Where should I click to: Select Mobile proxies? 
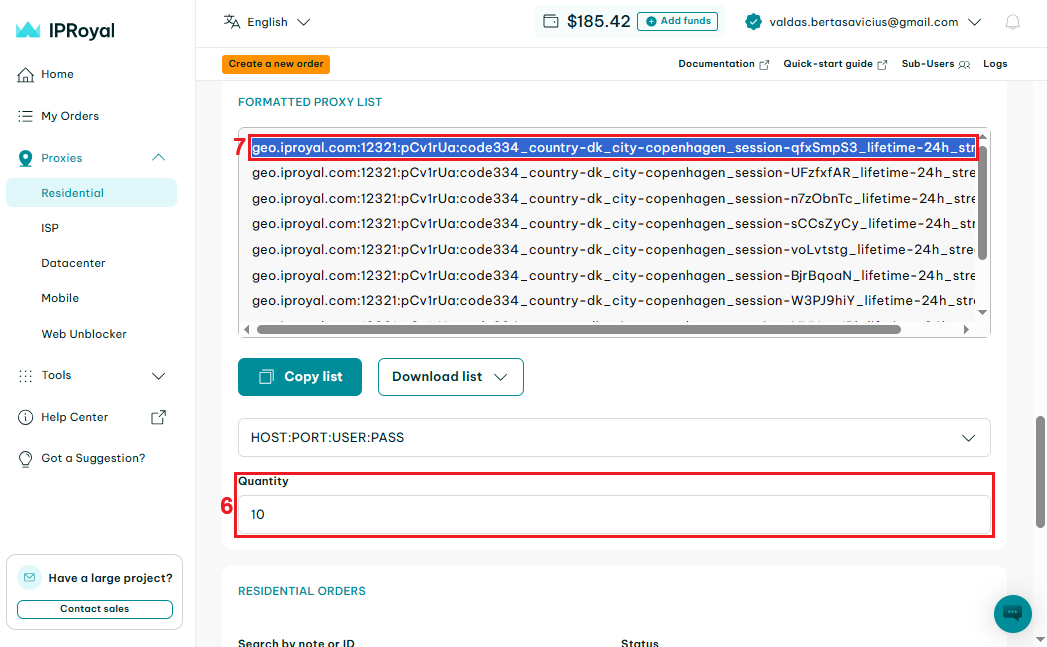[60, 298]
